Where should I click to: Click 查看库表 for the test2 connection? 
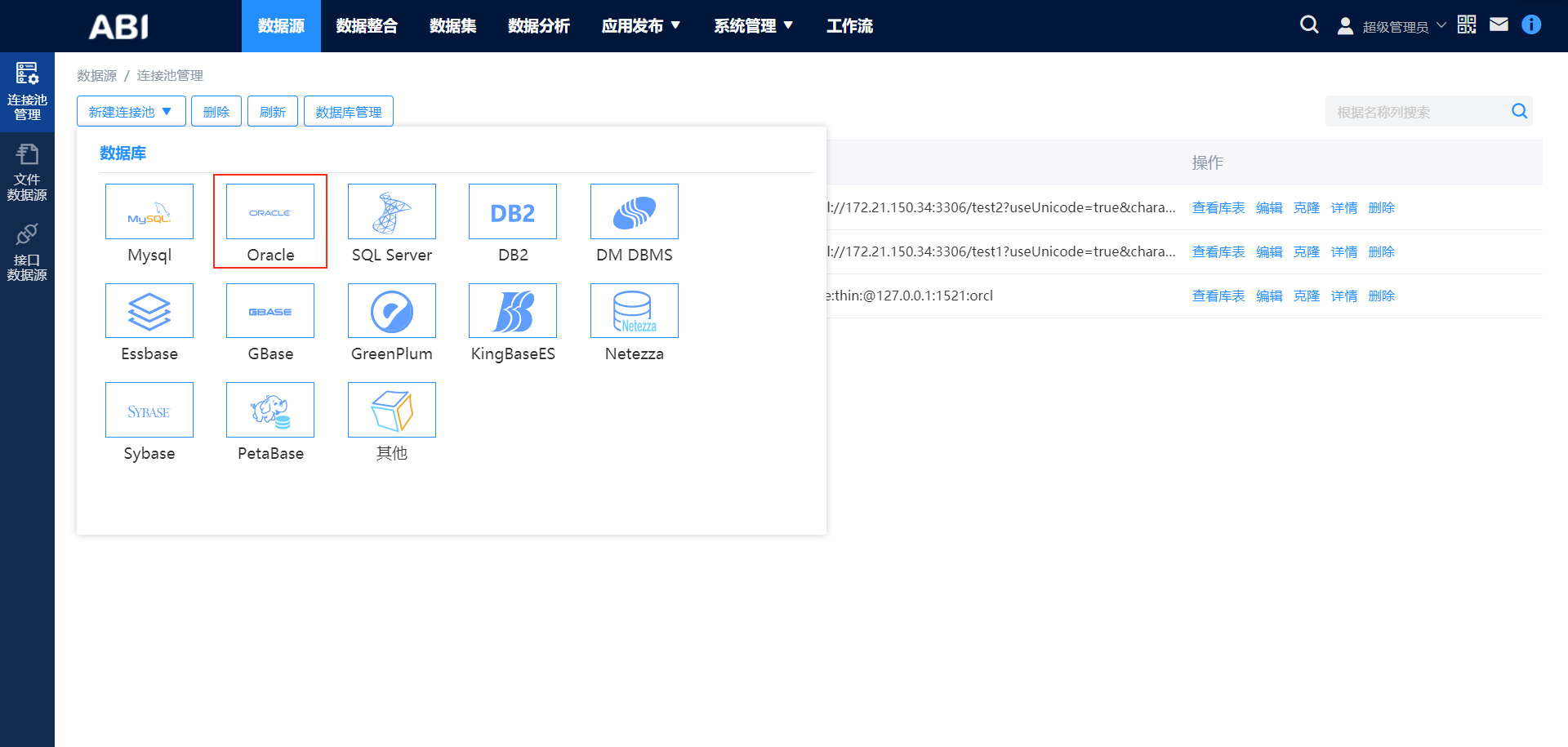(x=1218, y=207)
